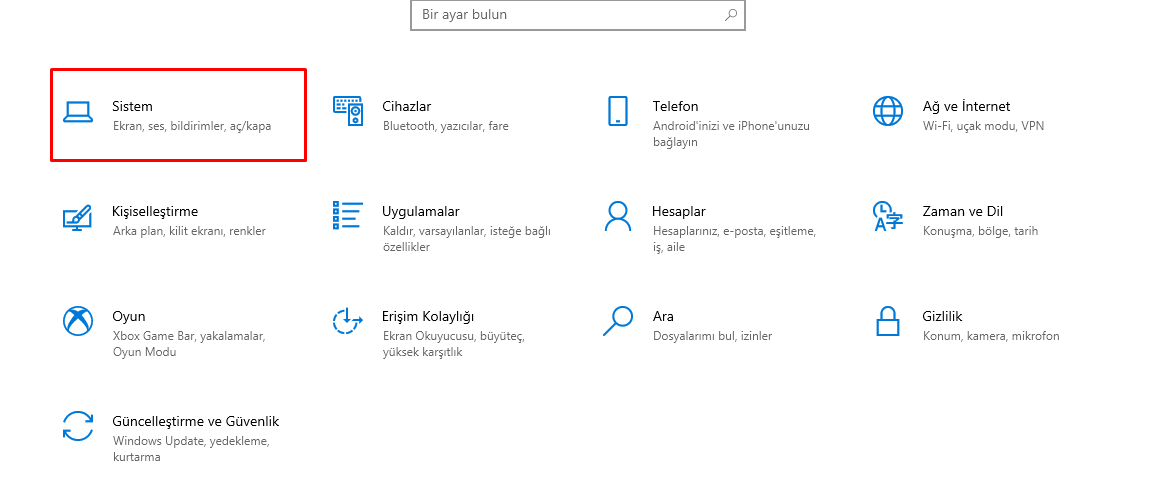Click 'Android'inizi ve iPhone'unuzu bağlayın' text
The image size is (1154, 490).
(731, 134)
